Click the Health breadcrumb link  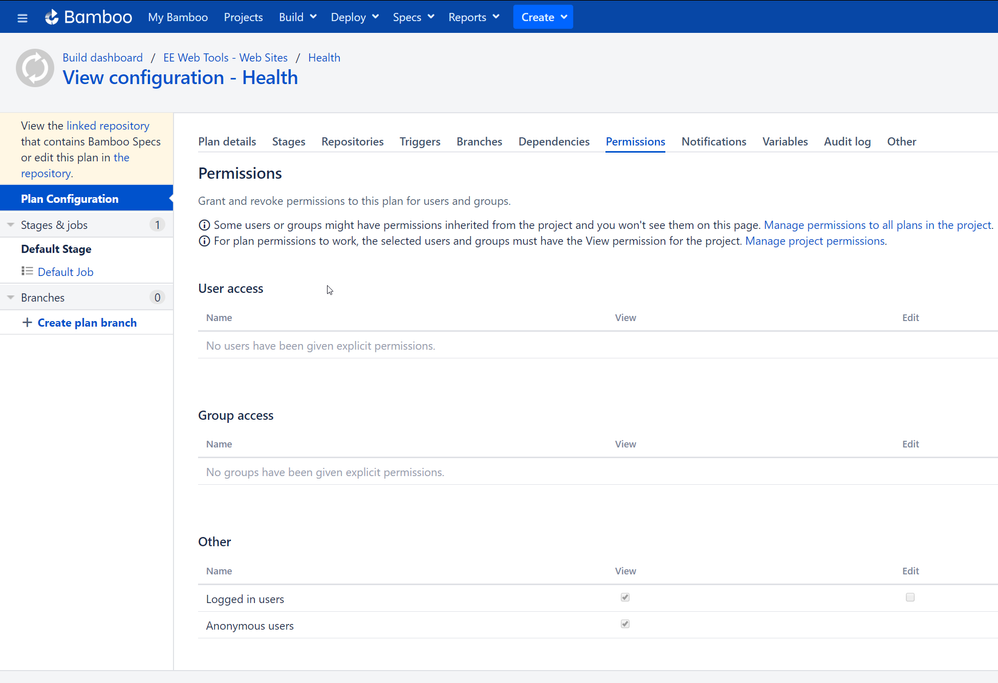point(324,57)
